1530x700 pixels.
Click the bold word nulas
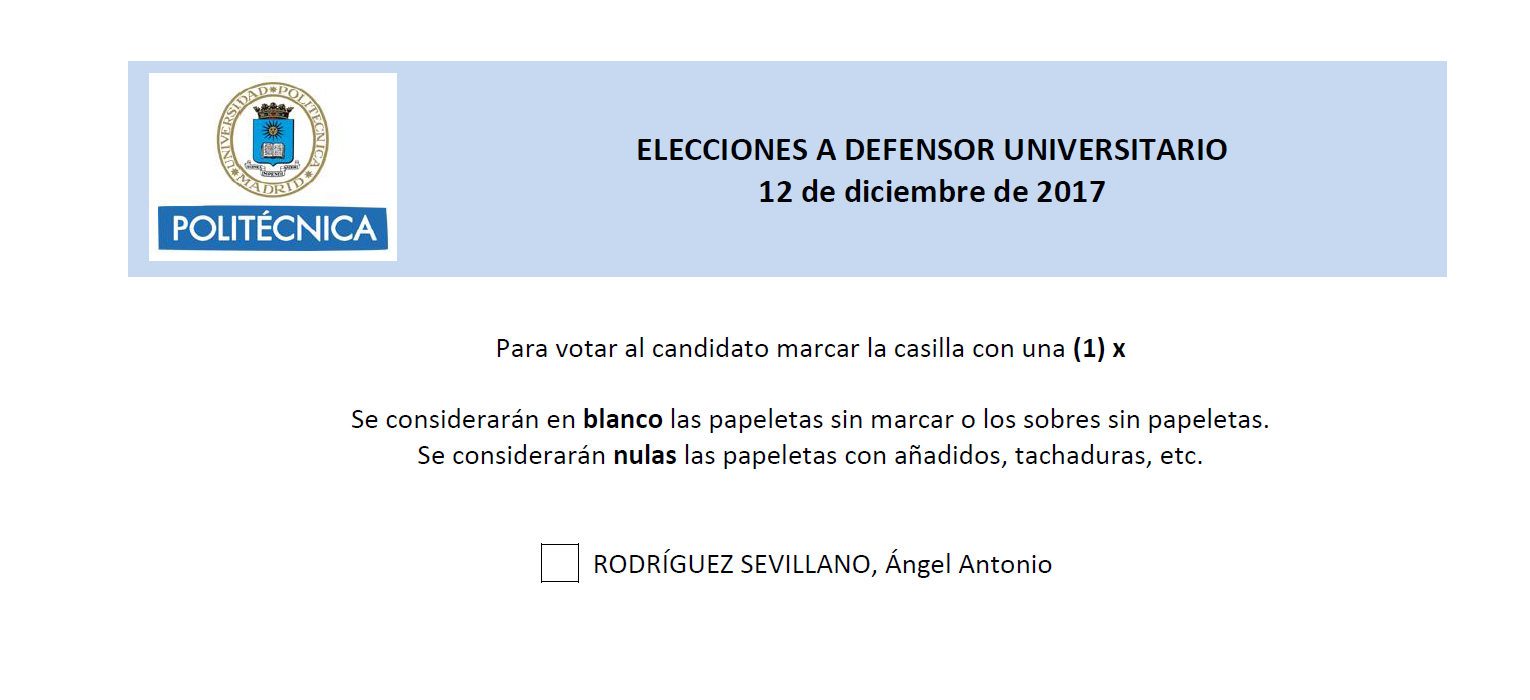point(645,456)
